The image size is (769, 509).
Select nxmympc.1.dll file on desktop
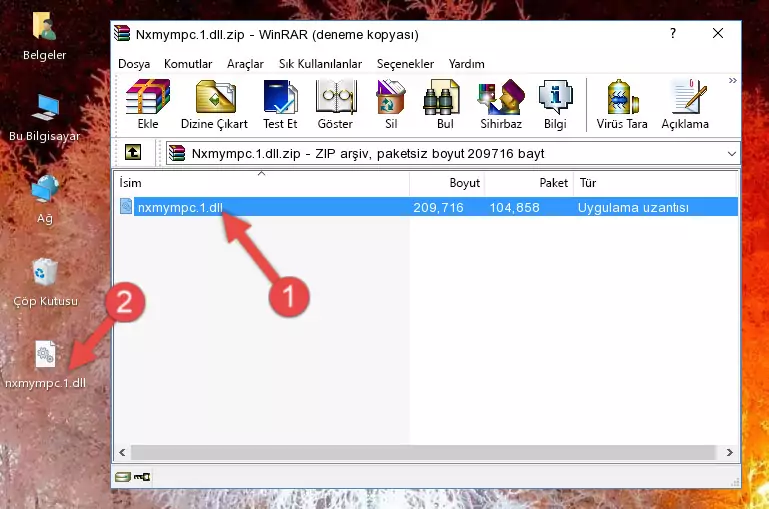click(45, 365)
